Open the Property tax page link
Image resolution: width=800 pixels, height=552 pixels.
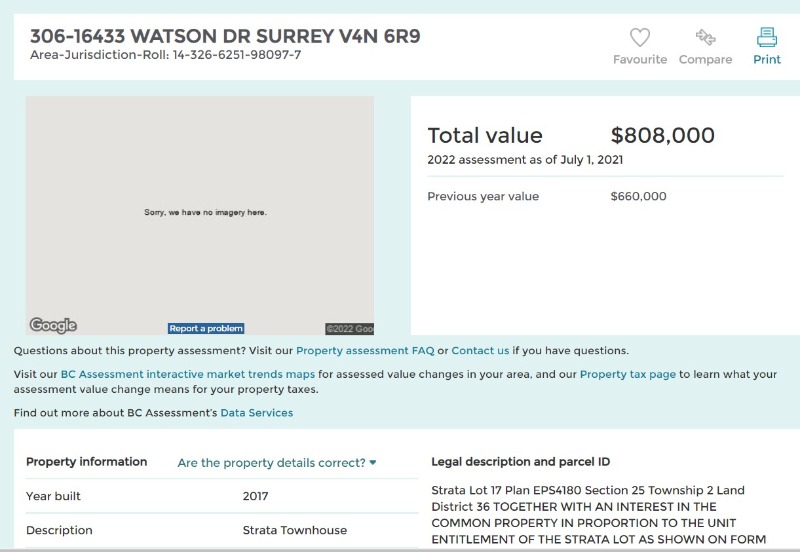coord(628,374)
